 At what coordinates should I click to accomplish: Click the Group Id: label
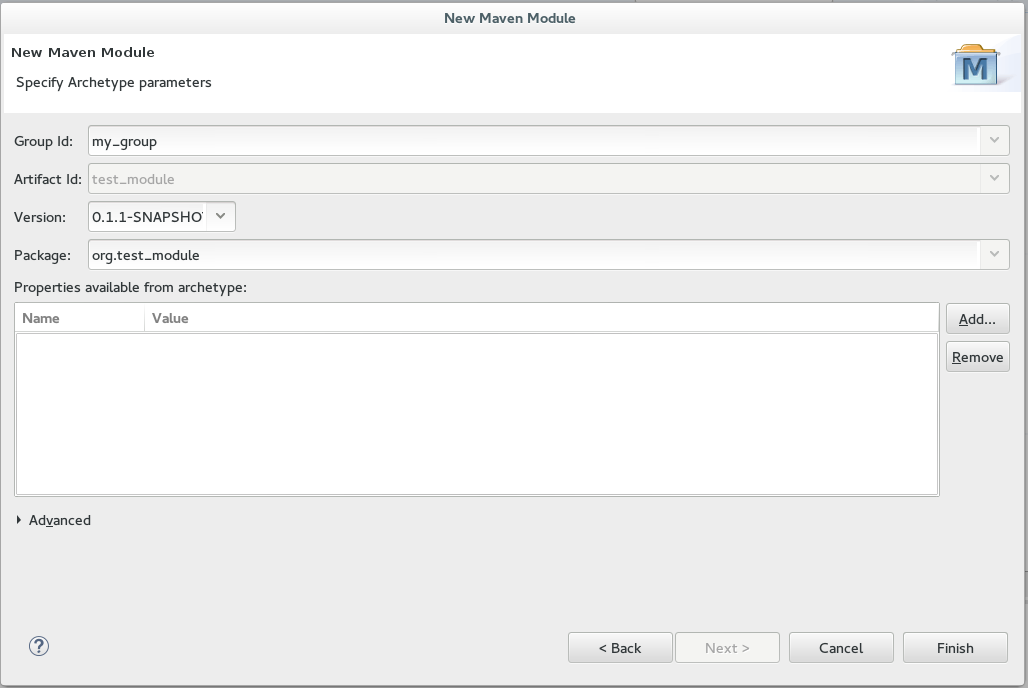coord(43,142)
